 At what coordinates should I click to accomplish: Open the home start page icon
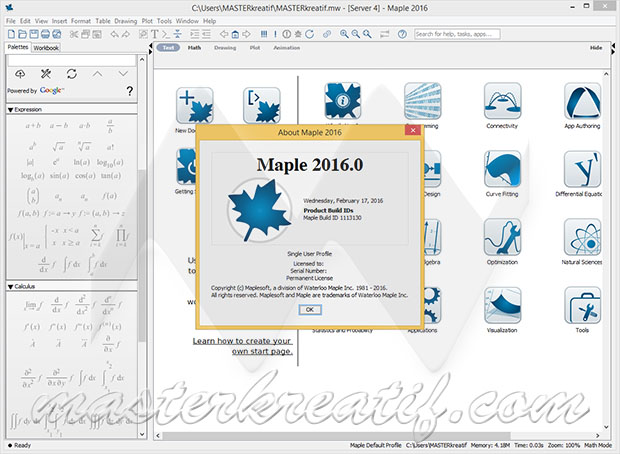235,34
